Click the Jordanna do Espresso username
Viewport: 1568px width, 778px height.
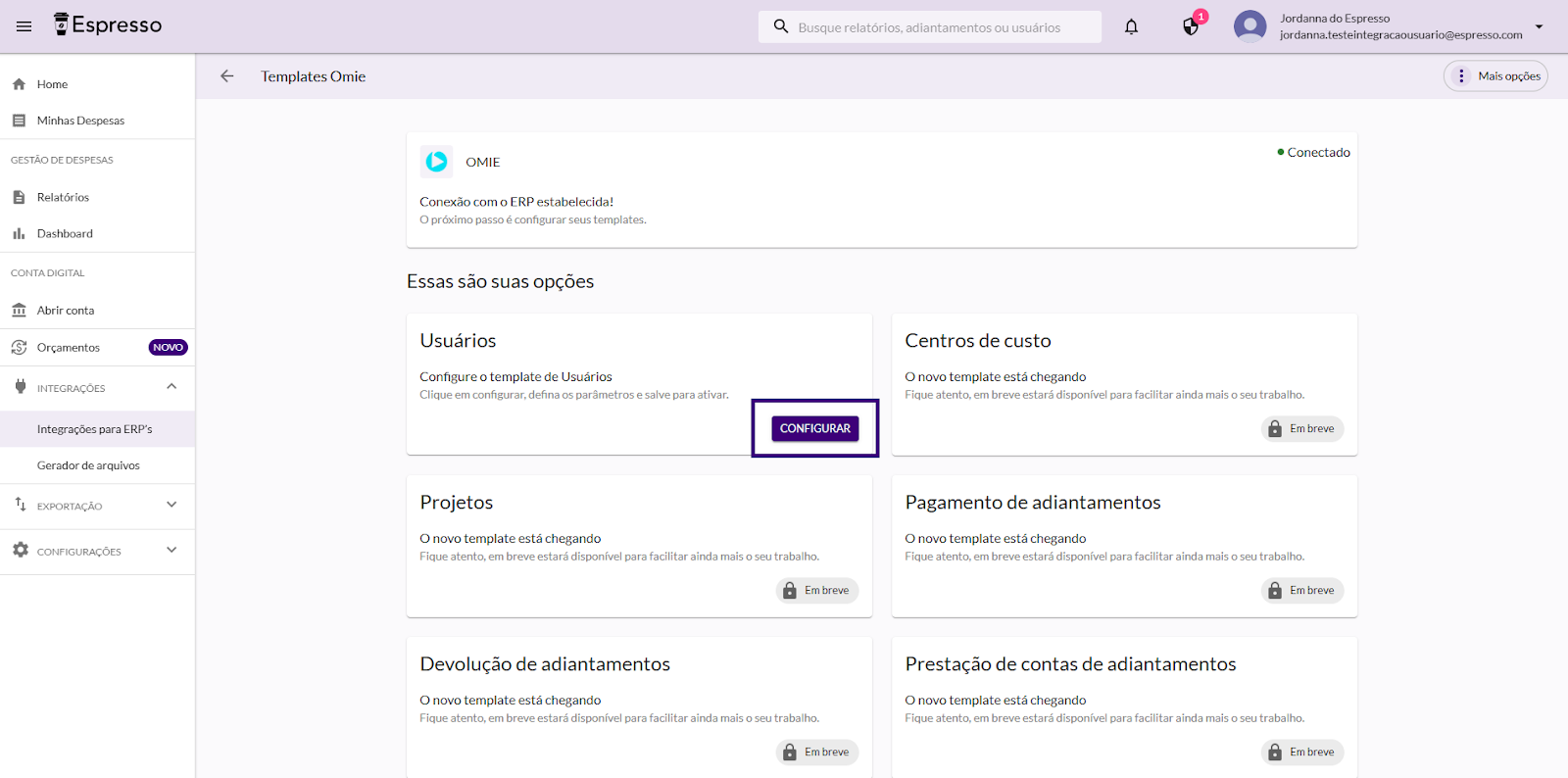1335,19
